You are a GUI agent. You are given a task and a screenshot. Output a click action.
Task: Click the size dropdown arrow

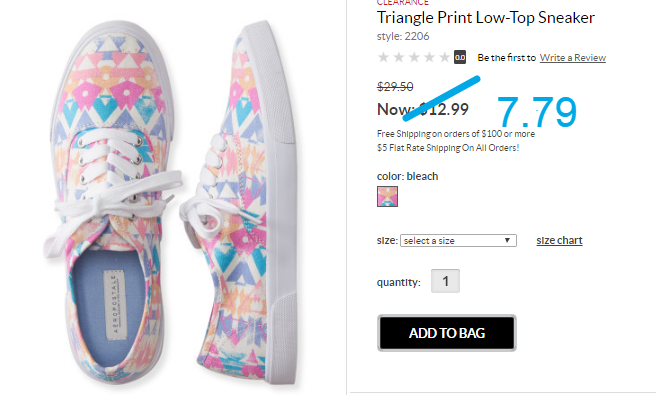pyautogui.click(x=507, y=241)
